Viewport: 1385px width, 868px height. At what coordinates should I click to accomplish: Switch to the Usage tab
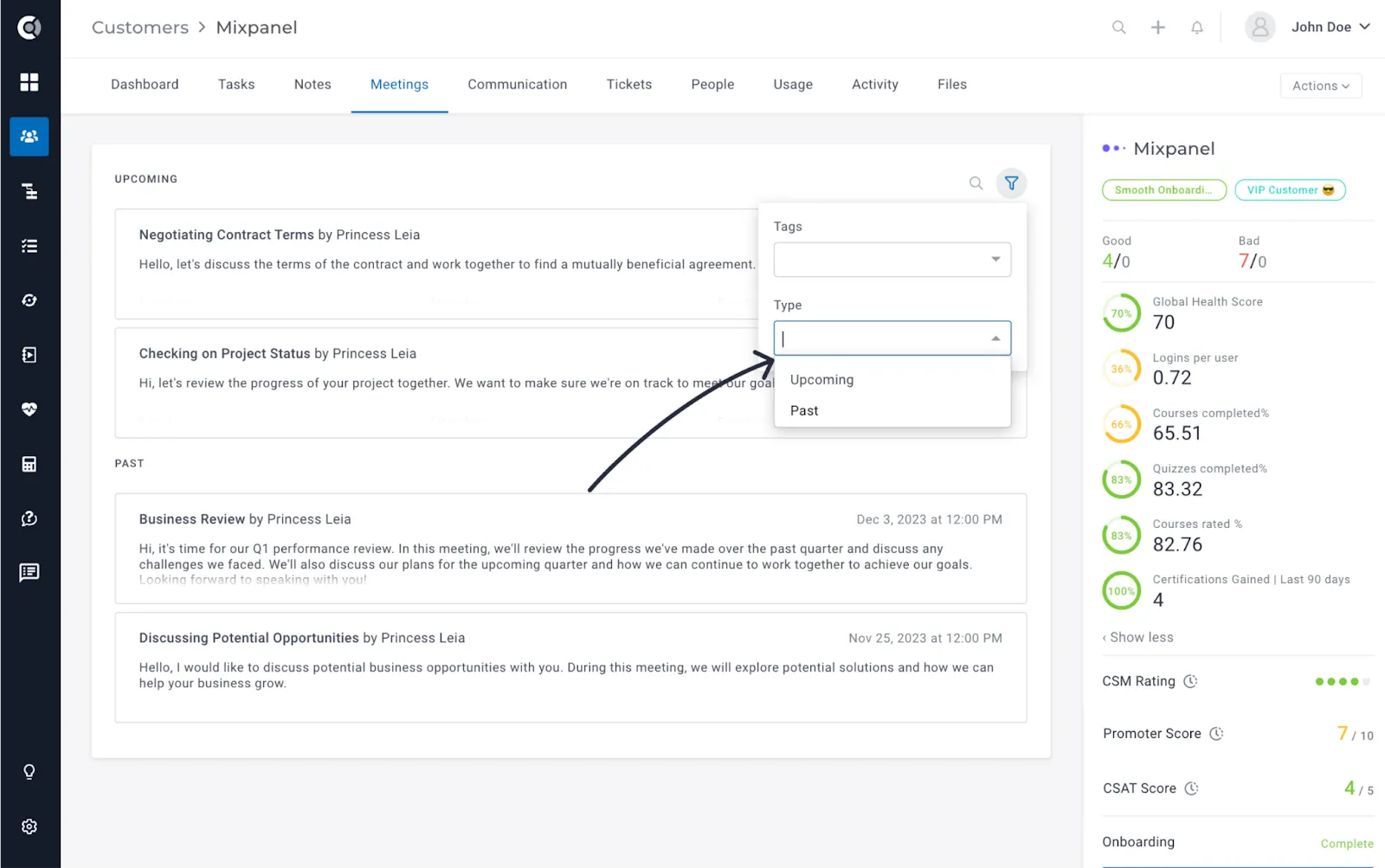click(x=793, y=85)
